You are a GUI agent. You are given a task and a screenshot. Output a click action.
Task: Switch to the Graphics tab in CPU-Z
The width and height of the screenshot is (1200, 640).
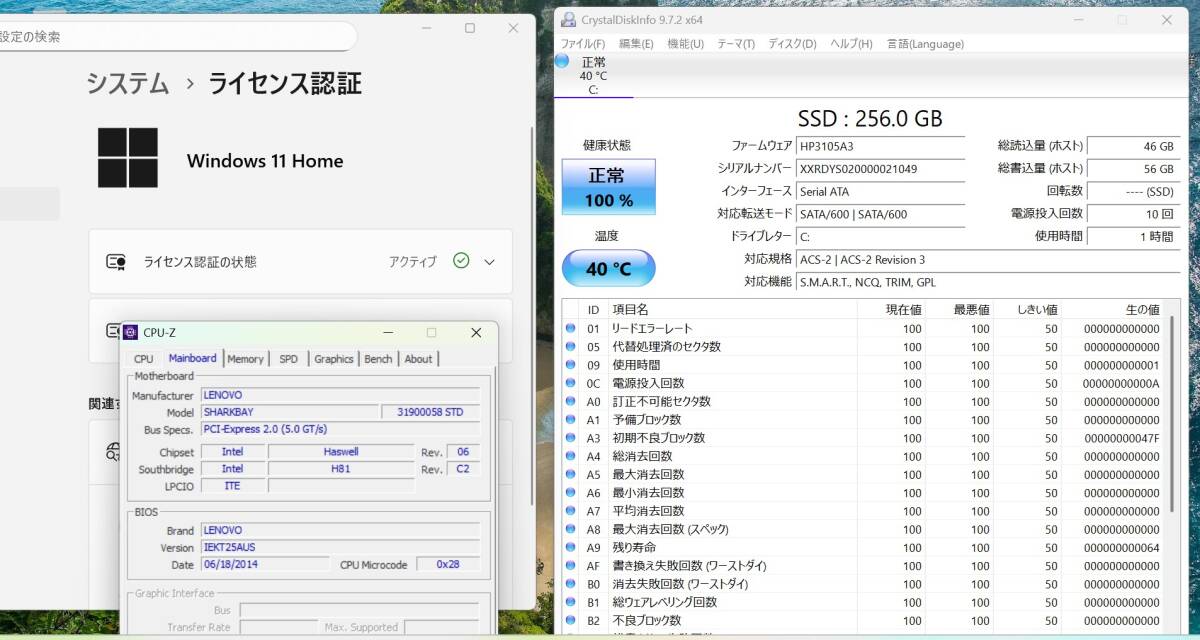pos(333,358)
